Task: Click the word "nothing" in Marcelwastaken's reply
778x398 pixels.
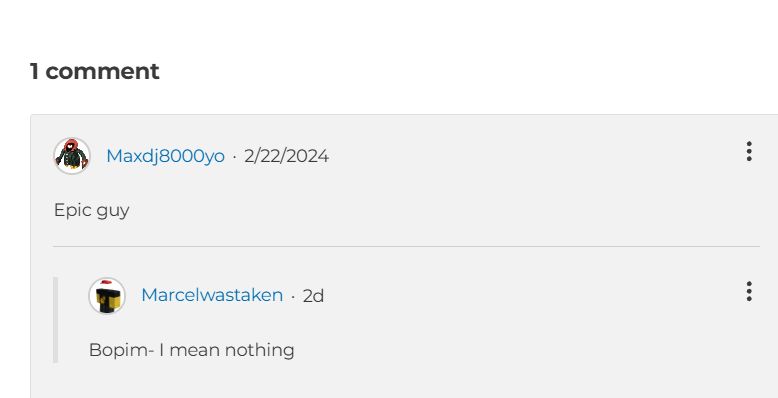Action: pyautogui.click(x=259, y=350)
